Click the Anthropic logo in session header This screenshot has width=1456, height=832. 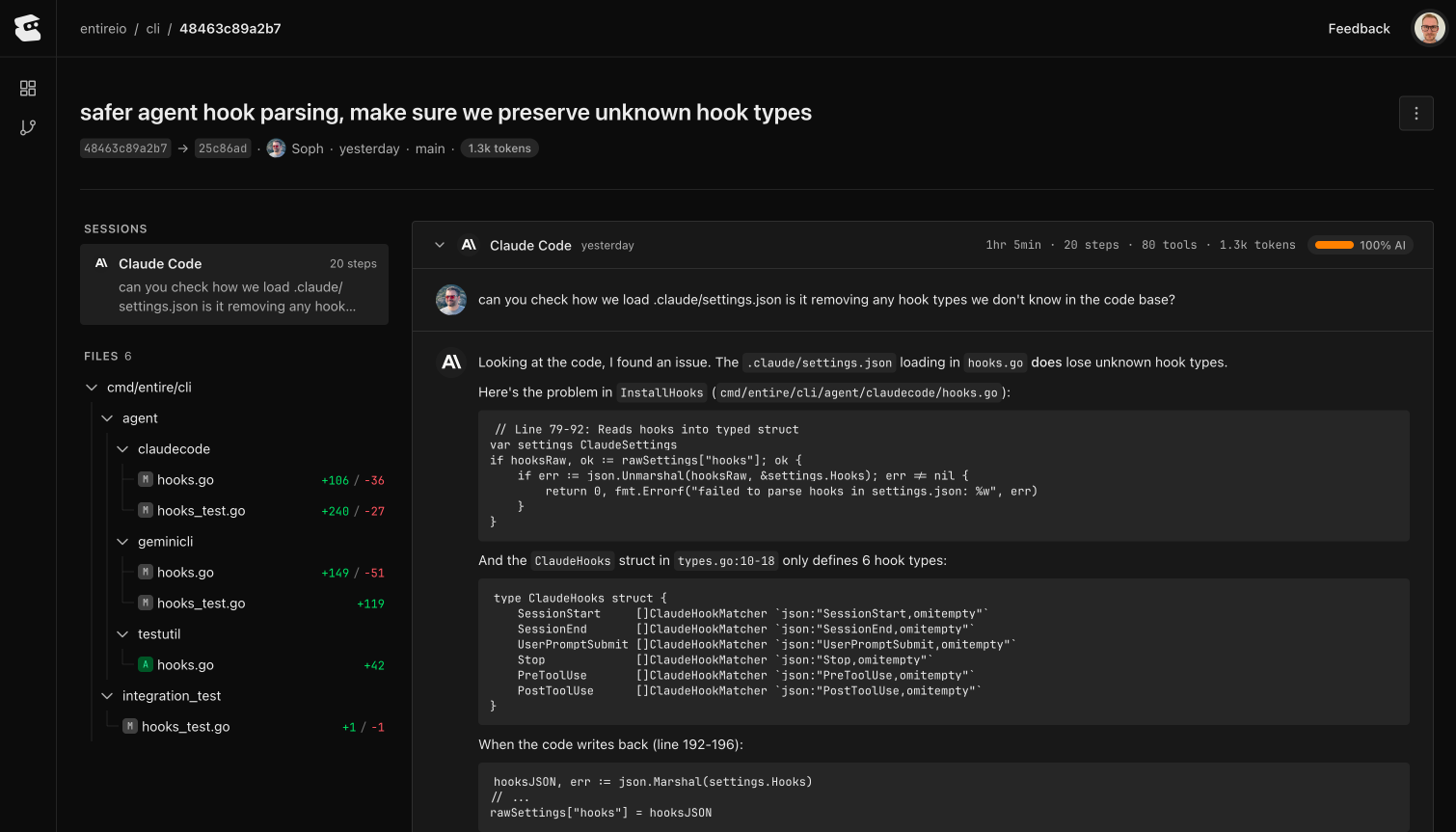[469, 245]
